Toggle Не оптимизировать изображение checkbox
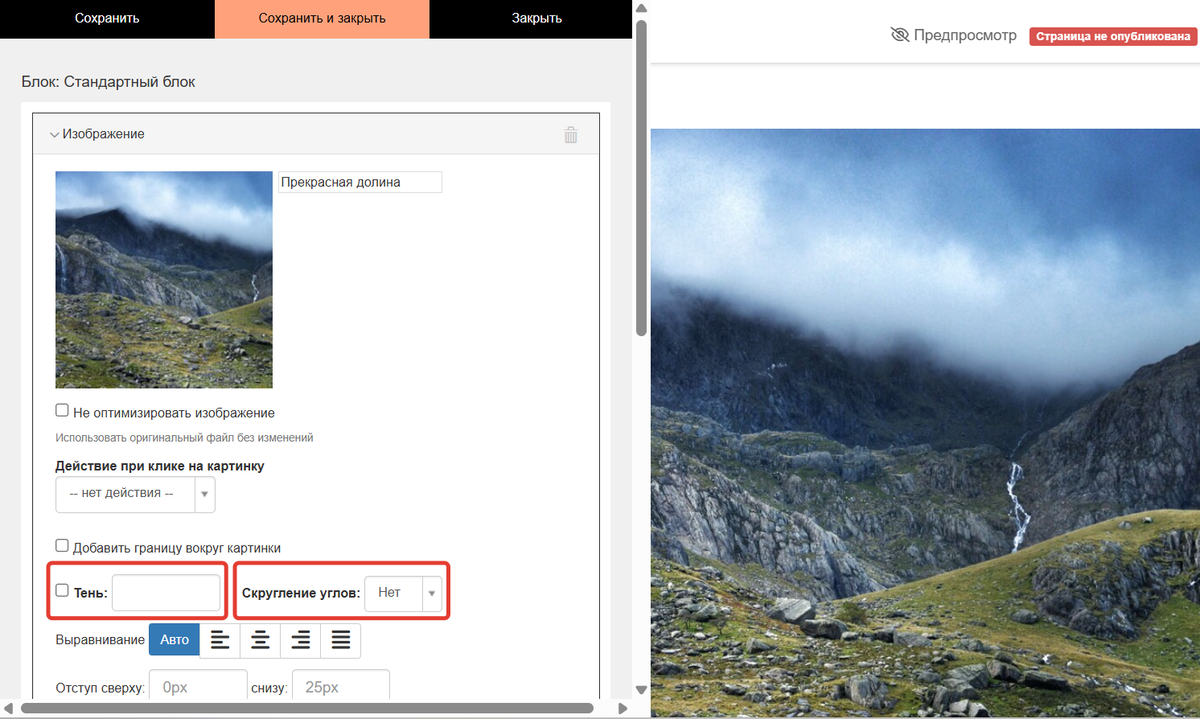The width and height of the screenshot is (1200, 719). point(62,411)
